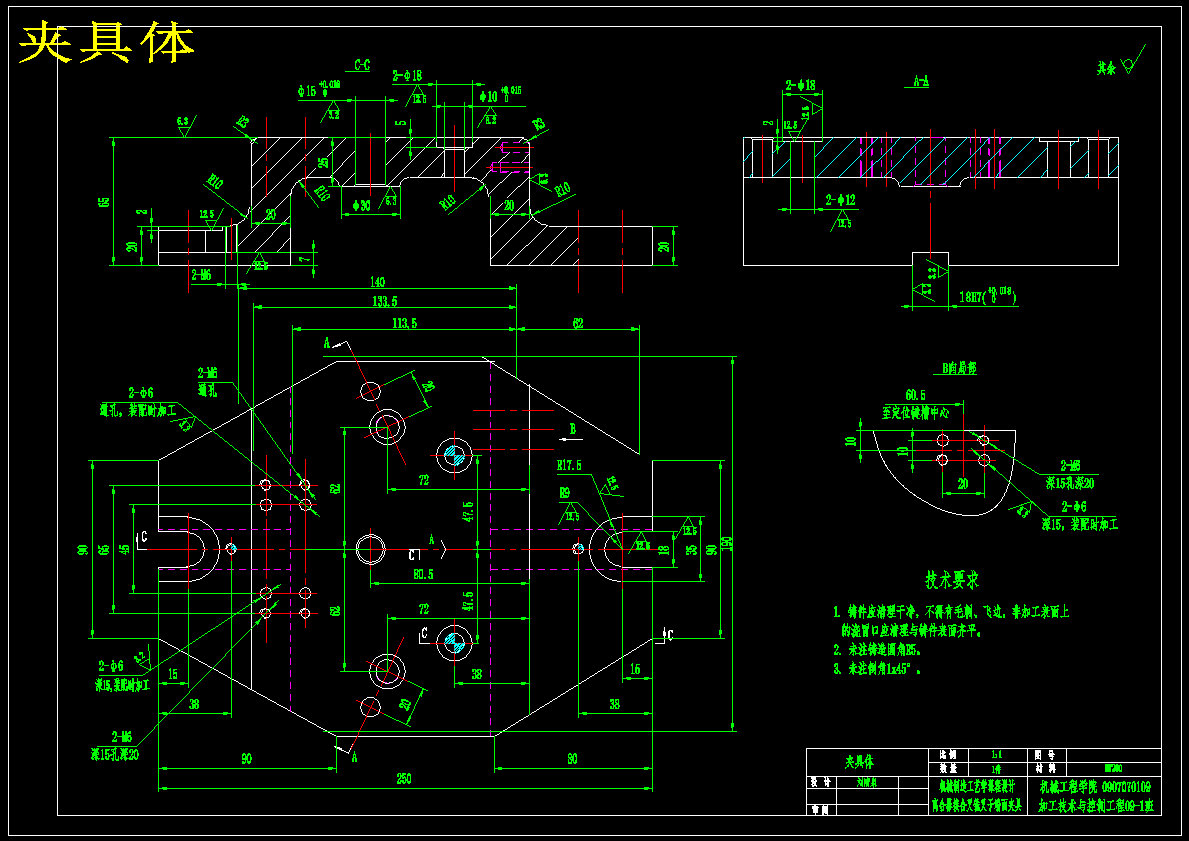
Task: Select the overall 250 length dimension
Action: 404,780
